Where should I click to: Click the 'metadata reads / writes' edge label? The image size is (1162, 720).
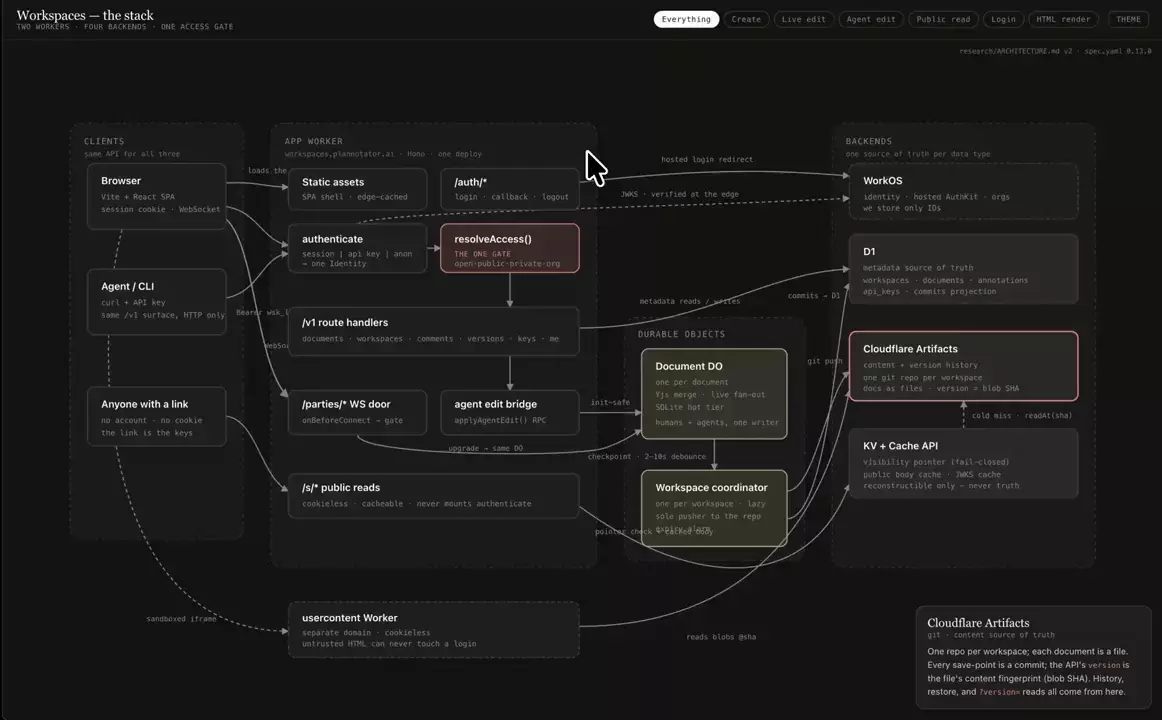(690, 301)
